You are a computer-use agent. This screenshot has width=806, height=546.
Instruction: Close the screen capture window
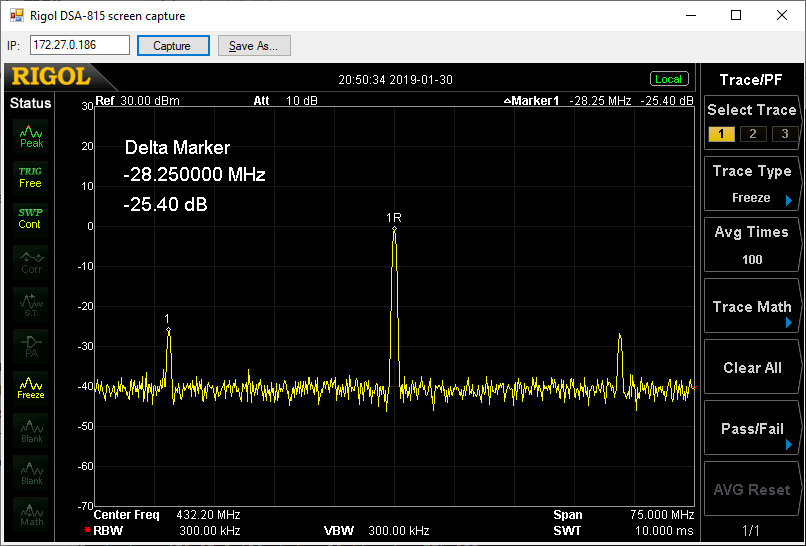pyautogui.click(x=782, y=15)
